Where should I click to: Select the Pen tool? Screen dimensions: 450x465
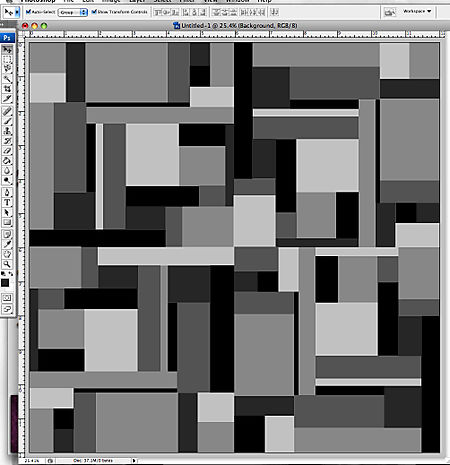(x=7, y=193)
